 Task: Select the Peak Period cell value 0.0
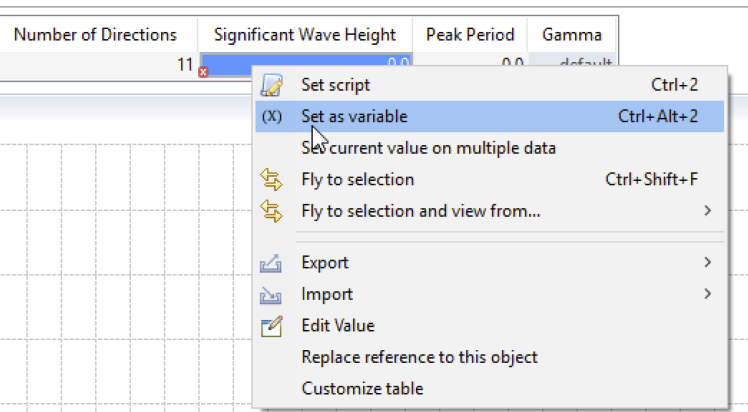[x=470, y=63]
